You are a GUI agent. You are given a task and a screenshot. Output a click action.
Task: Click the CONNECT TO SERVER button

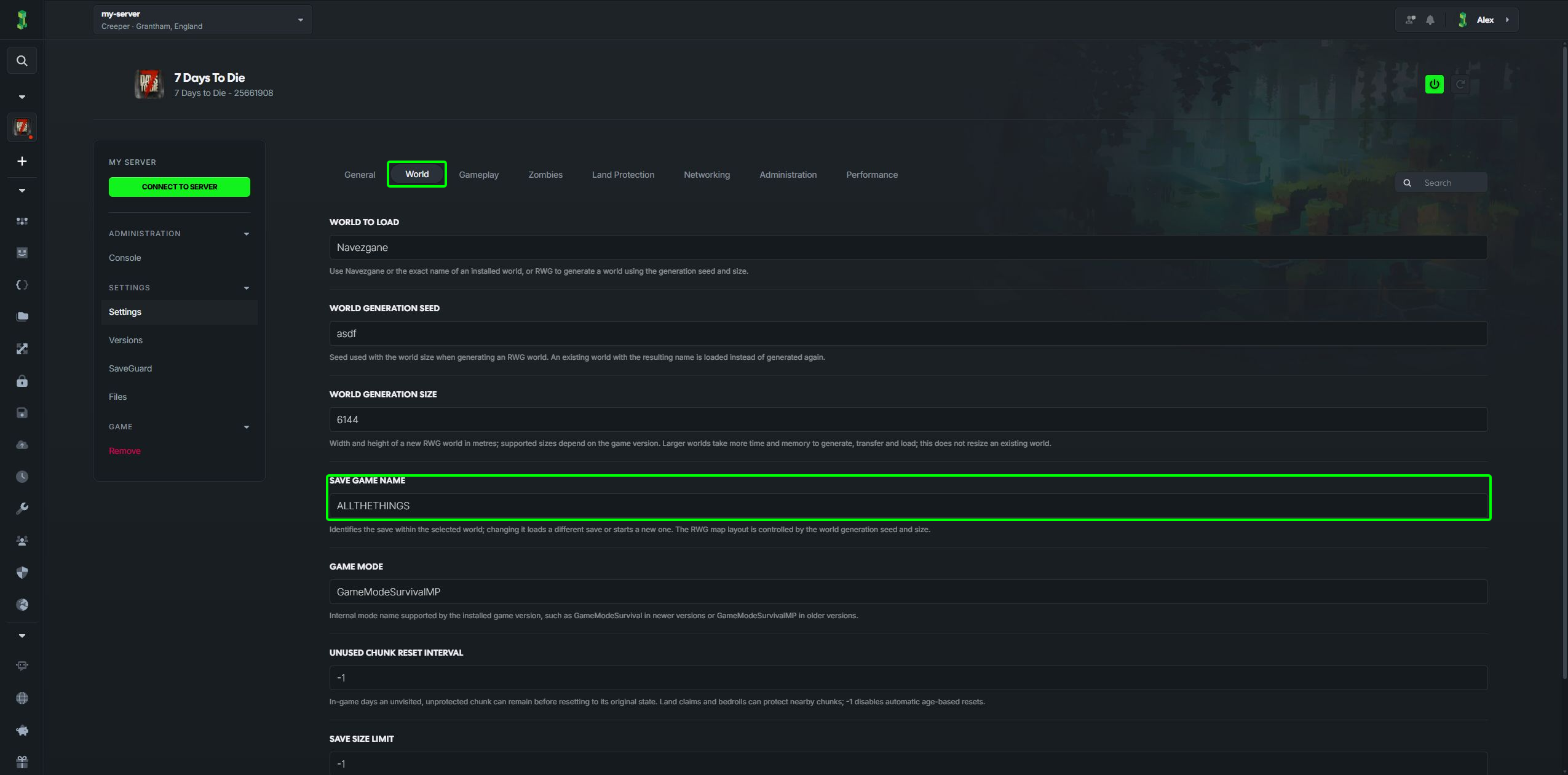180,187
